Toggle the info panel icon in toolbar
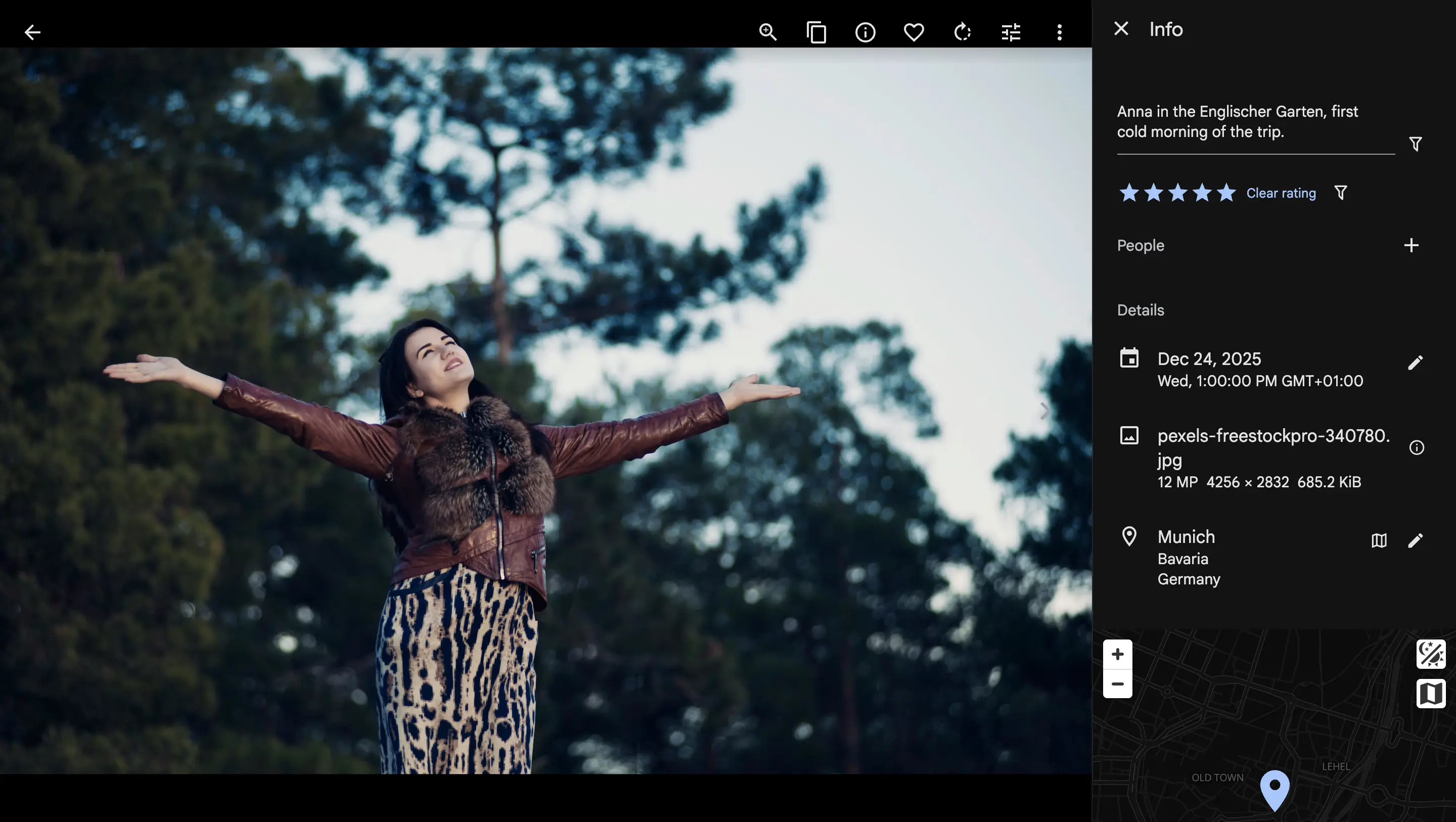This screenshot has height=822, width=1456. click(865, 32)
